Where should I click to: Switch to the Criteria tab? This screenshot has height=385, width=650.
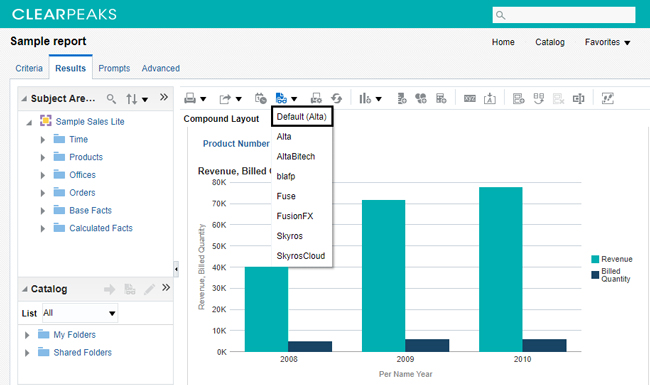click(29, 68)
